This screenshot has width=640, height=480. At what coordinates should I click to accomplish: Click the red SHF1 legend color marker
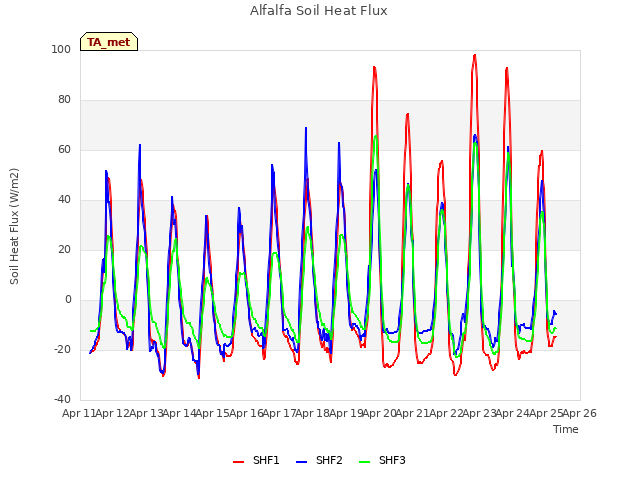(238, 462)
